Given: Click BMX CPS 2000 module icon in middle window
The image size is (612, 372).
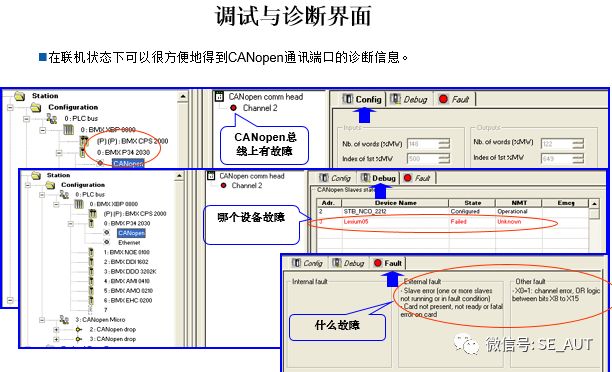Looking at the screenshot, I should [93, 214].
